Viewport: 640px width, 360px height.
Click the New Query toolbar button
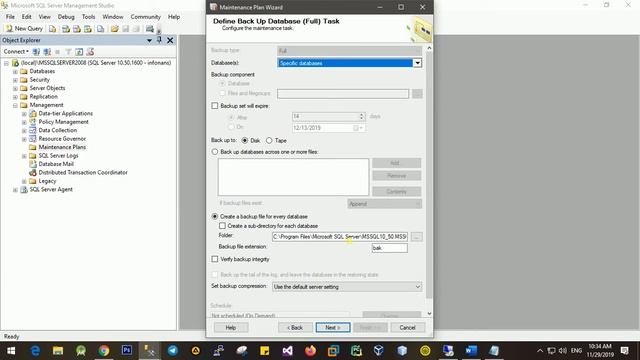pyautogui.click(x=24, y=29)
